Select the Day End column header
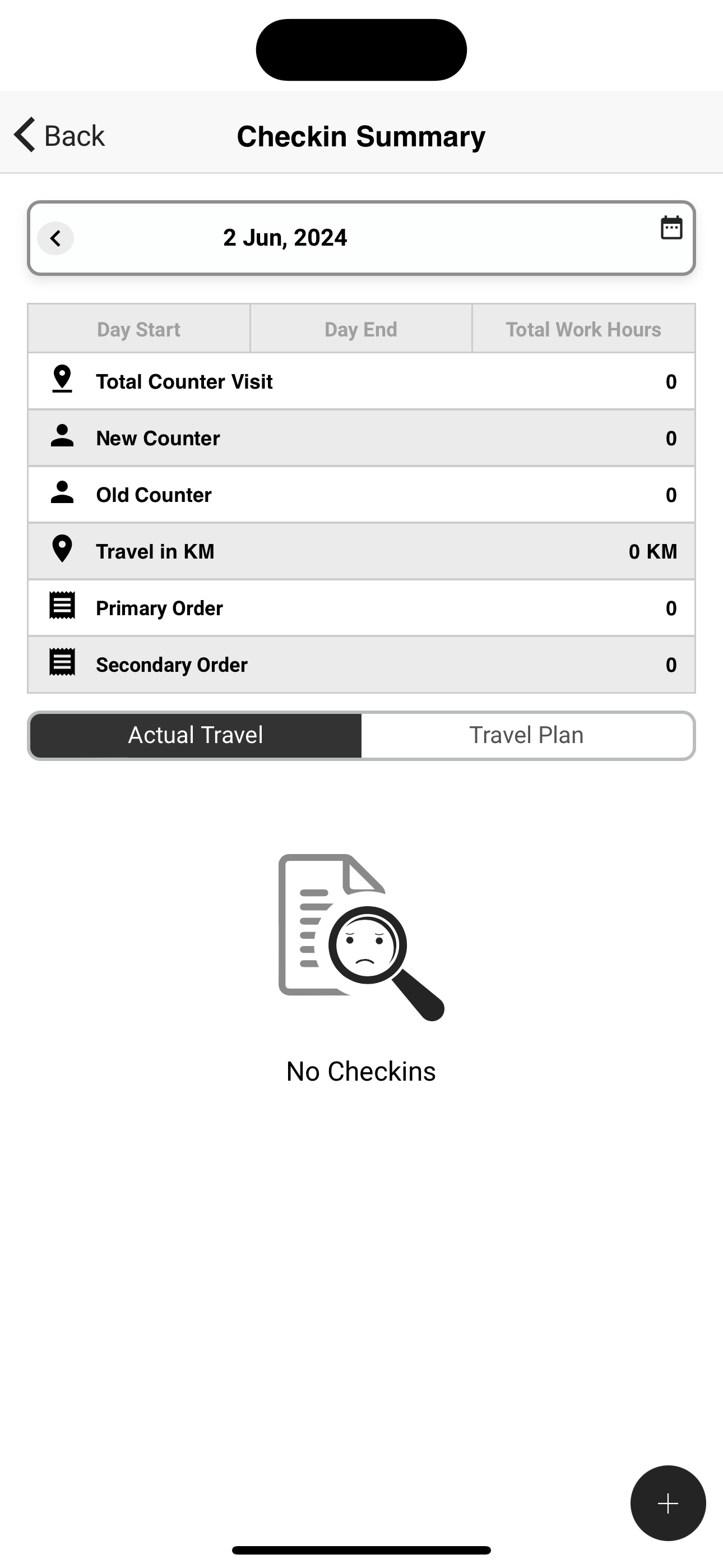 click(361, 329)
